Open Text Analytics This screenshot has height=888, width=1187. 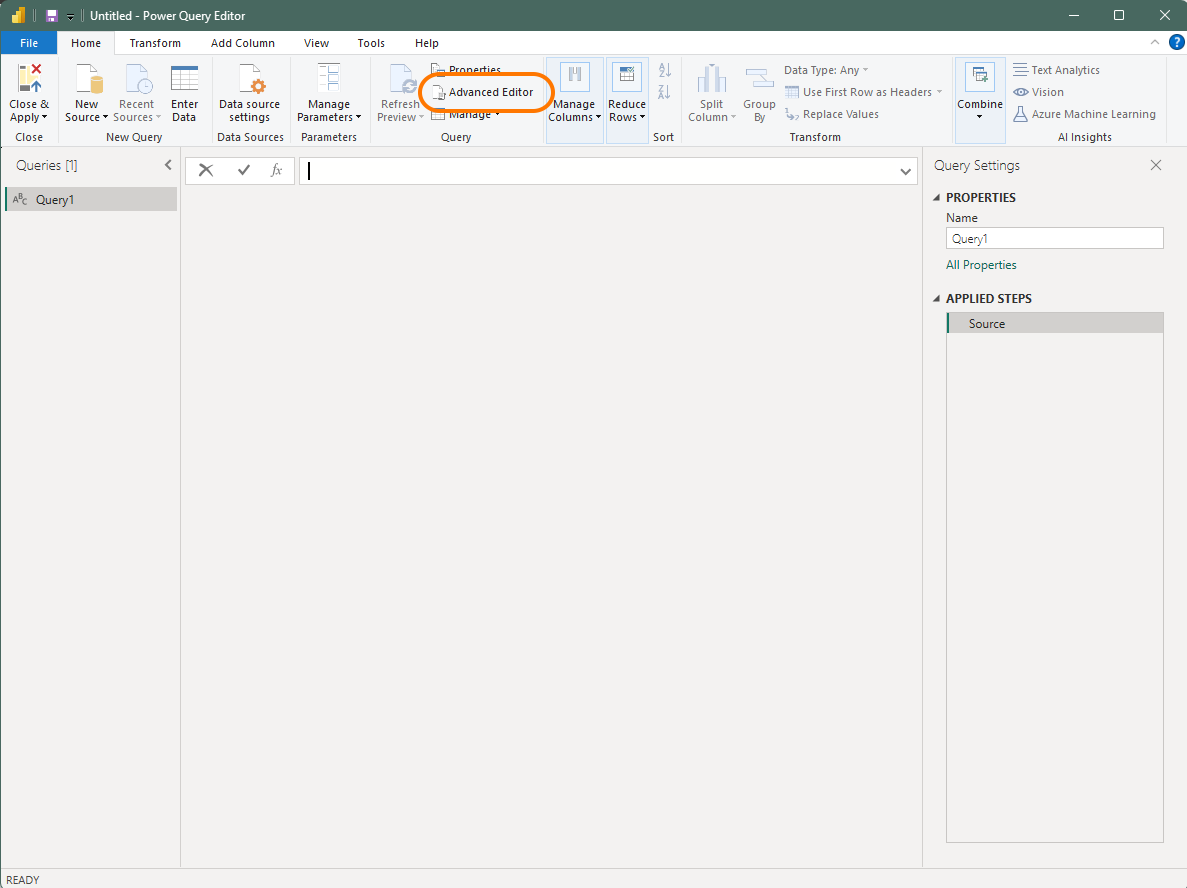coord(1064,69)
